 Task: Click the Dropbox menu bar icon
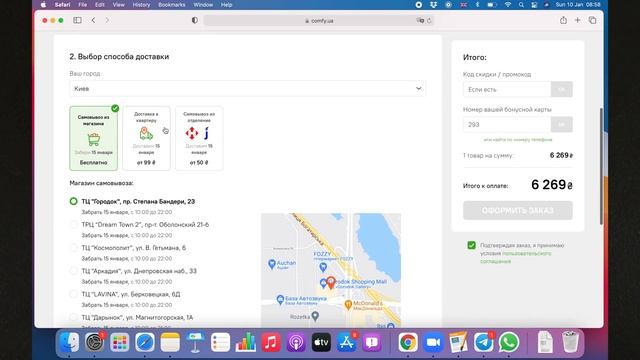[x=433, y=5]
